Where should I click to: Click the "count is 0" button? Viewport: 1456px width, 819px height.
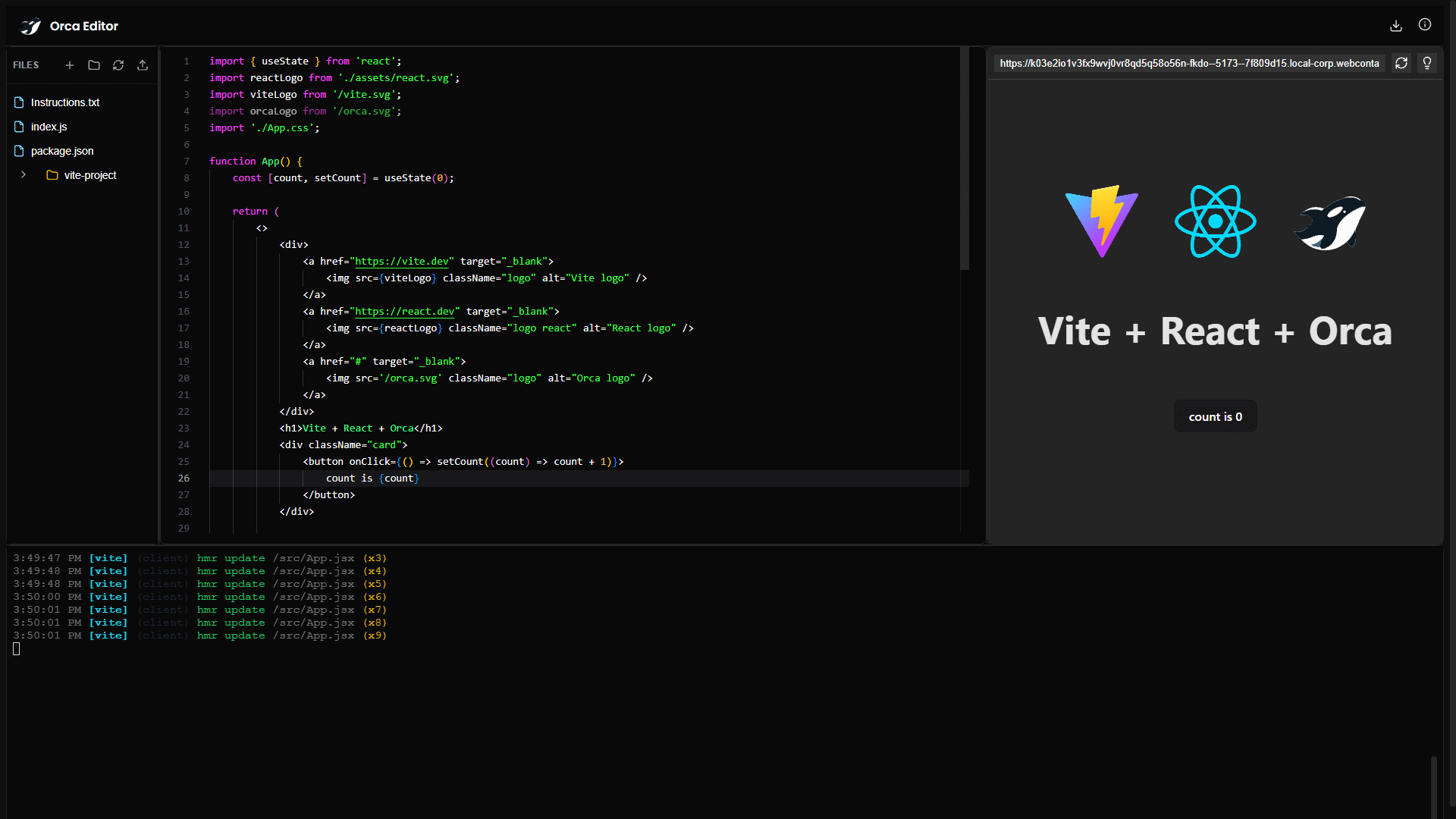[1216, 416]
